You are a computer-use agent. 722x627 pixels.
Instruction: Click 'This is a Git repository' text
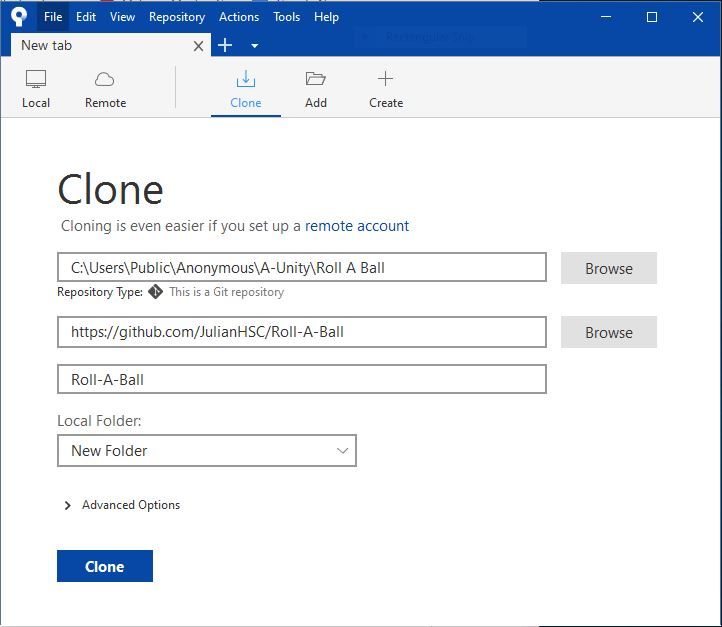coord(227,292)
